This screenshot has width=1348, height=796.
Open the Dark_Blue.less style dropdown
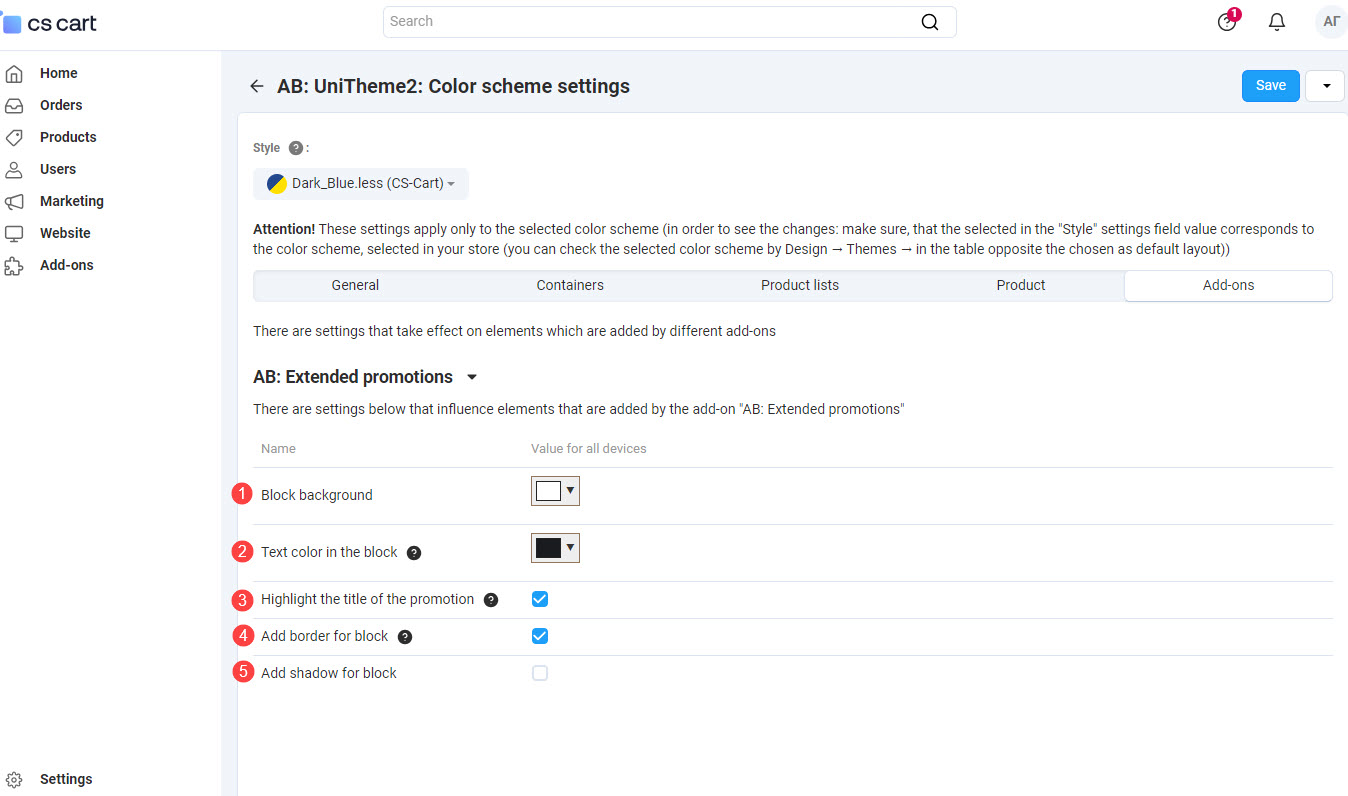361,183
